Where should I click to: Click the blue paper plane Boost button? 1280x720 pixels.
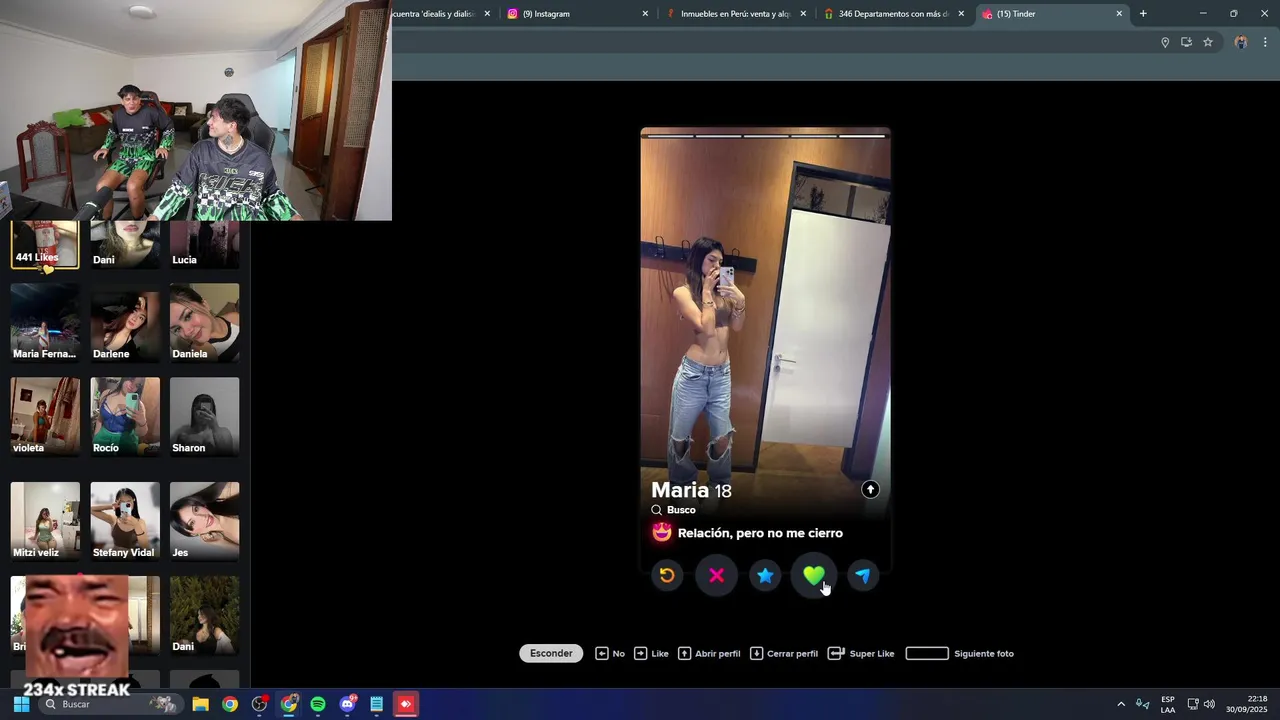pyautogui.click(x=863, y=575)
